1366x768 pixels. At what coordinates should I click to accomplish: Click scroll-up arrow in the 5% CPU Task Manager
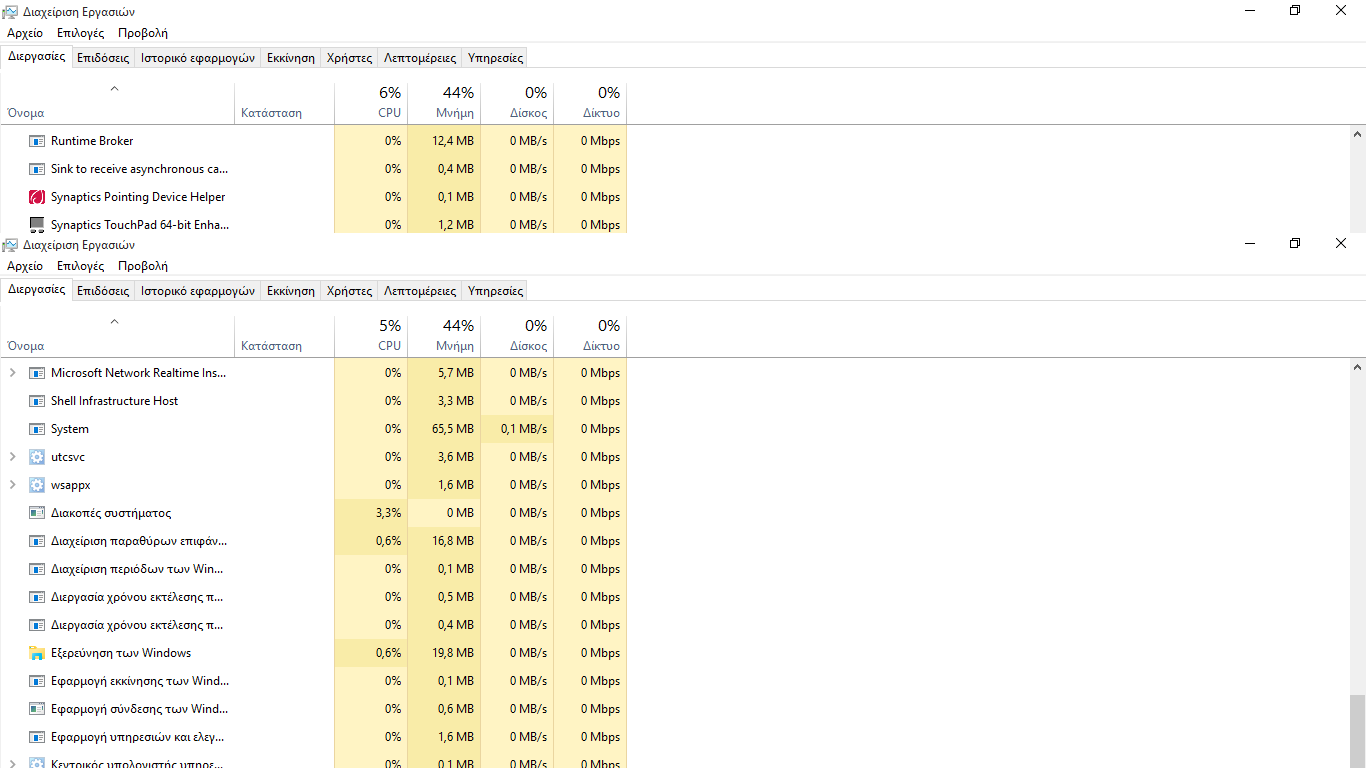tap(1357, 367)
